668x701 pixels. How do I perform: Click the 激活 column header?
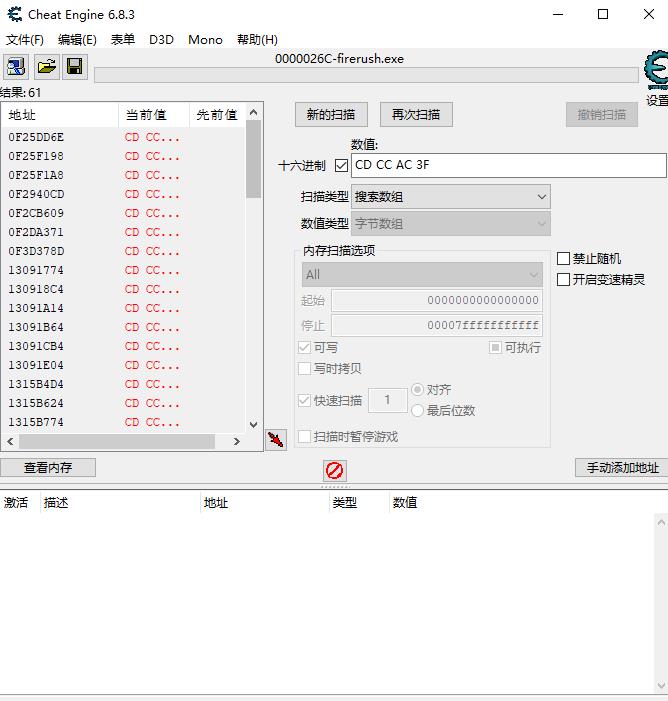pos(20,503)
